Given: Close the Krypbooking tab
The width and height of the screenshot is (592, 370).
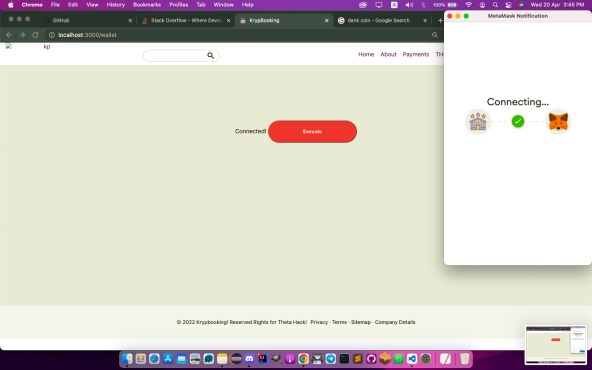Looking at the screenshot, I should [327, 20].
